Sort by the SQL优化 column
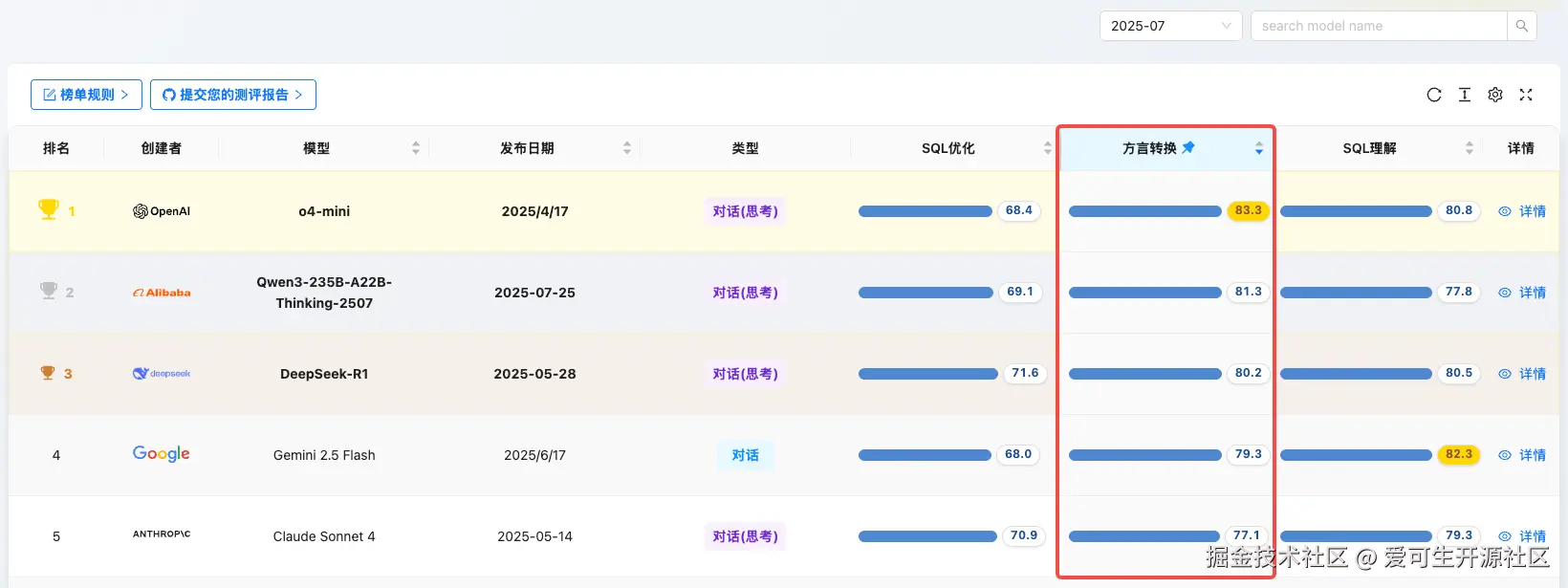This screenshot has height=588, width=1568. coord(1048,148)
